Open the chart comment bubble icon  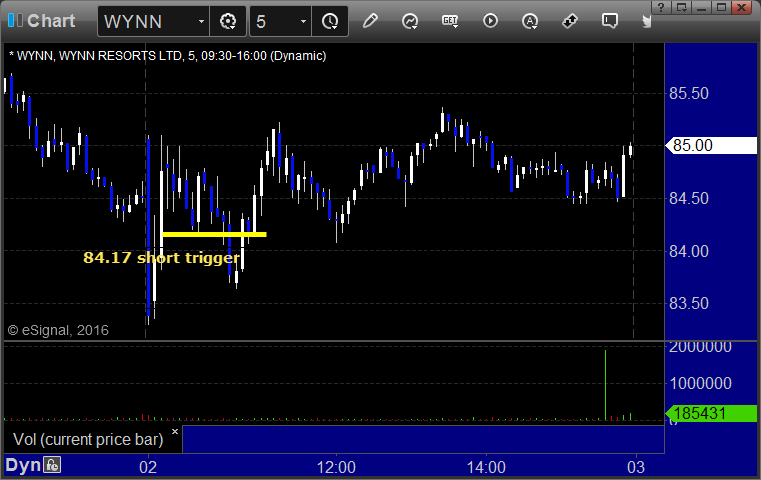(610, 21)
